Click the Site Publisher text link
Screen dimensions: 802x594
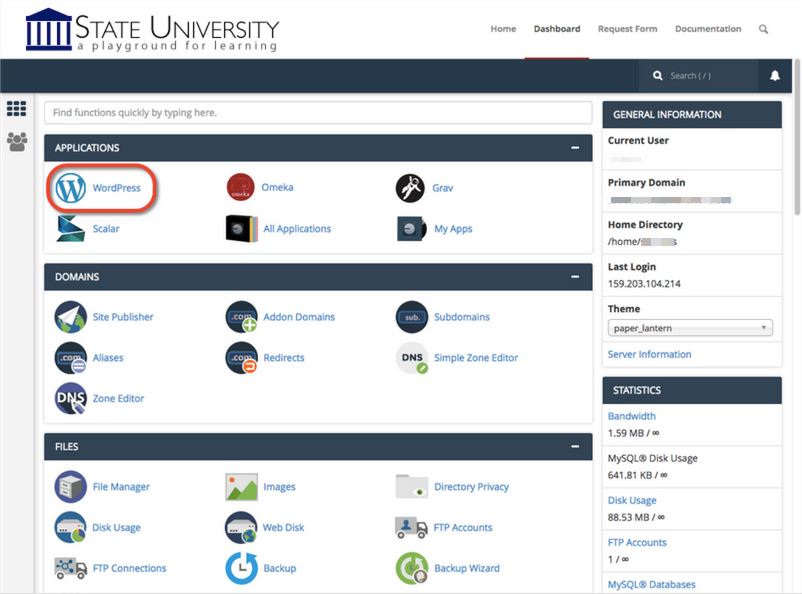coord(123,317)
